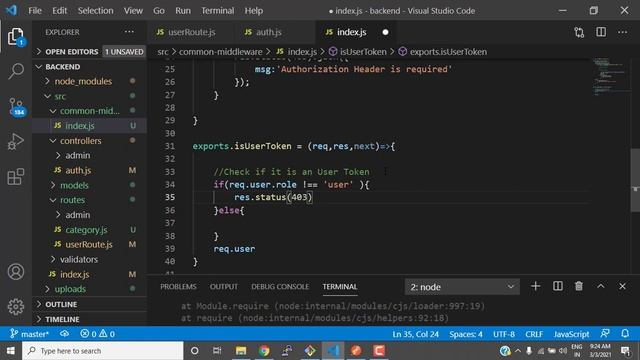Open the Manage settings gear
This screenshot has height=360, width=640.
(x=16, y=307)
